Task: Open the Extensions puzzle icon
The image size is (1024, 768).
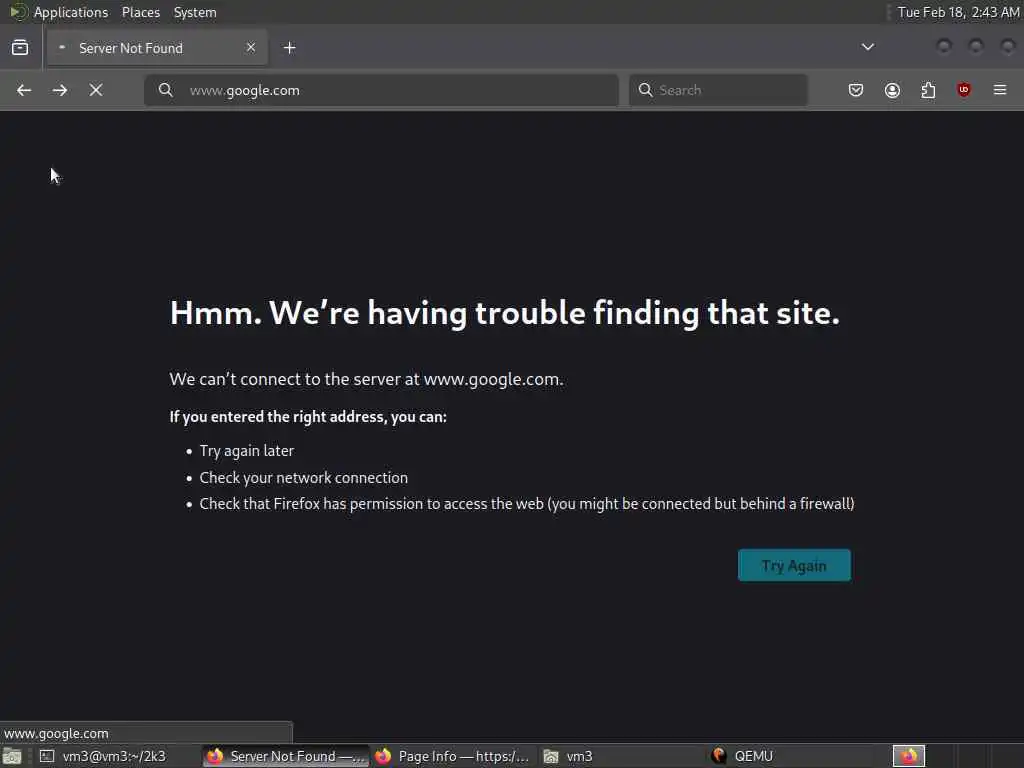Action: coord(928,90)
